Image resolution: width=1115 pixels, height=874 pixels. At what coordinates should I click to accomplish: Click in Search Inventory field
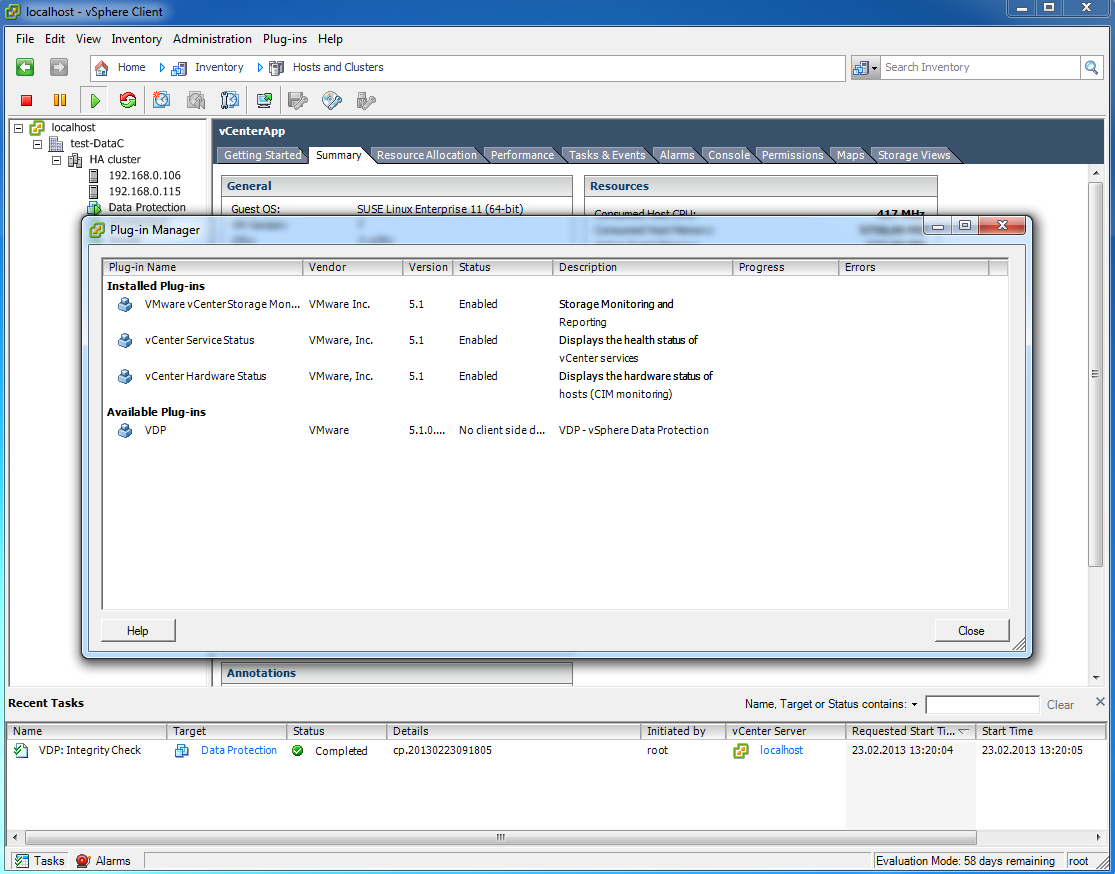pyautogui.click(x=980, y=68)
